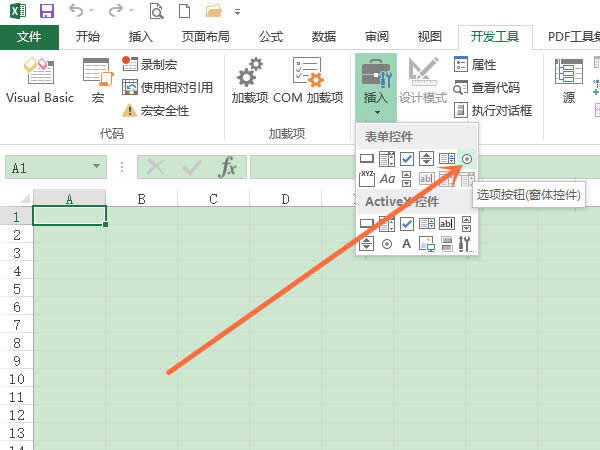Select cell A1 in the worksheet
Viewport: 600px width, 450px height.
pyautogui.click(x=69, y=216)
